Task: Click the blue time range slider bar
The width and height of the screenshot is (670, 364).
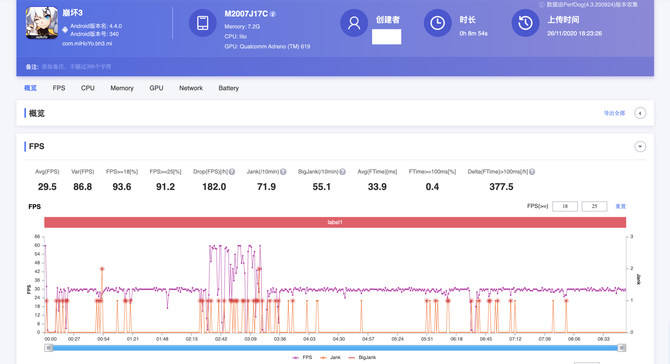Action: pyautogui.click(x=335, y=348)
